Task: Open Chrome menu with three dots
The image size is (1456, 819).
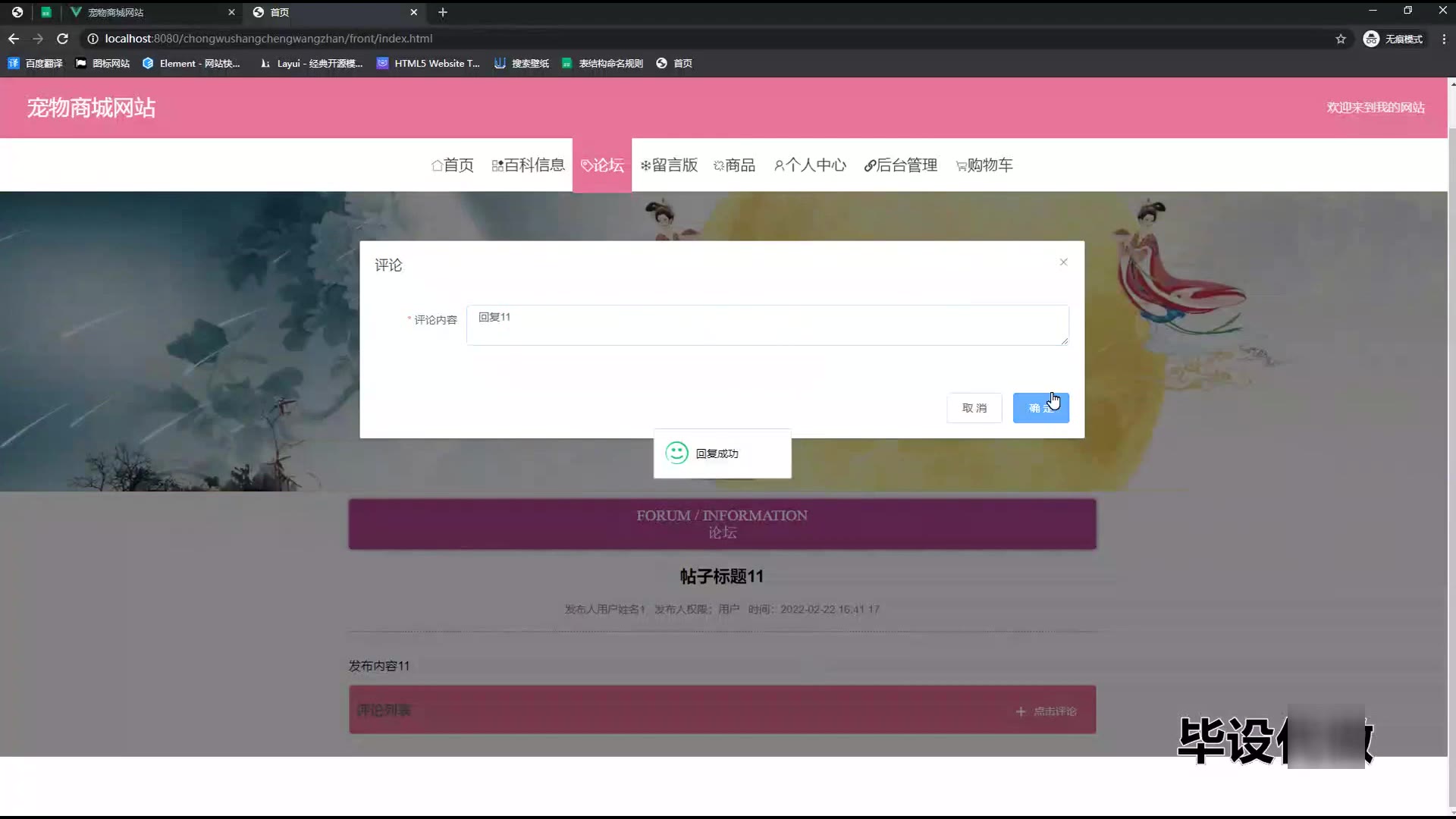Action: (x=1444, y=39)
